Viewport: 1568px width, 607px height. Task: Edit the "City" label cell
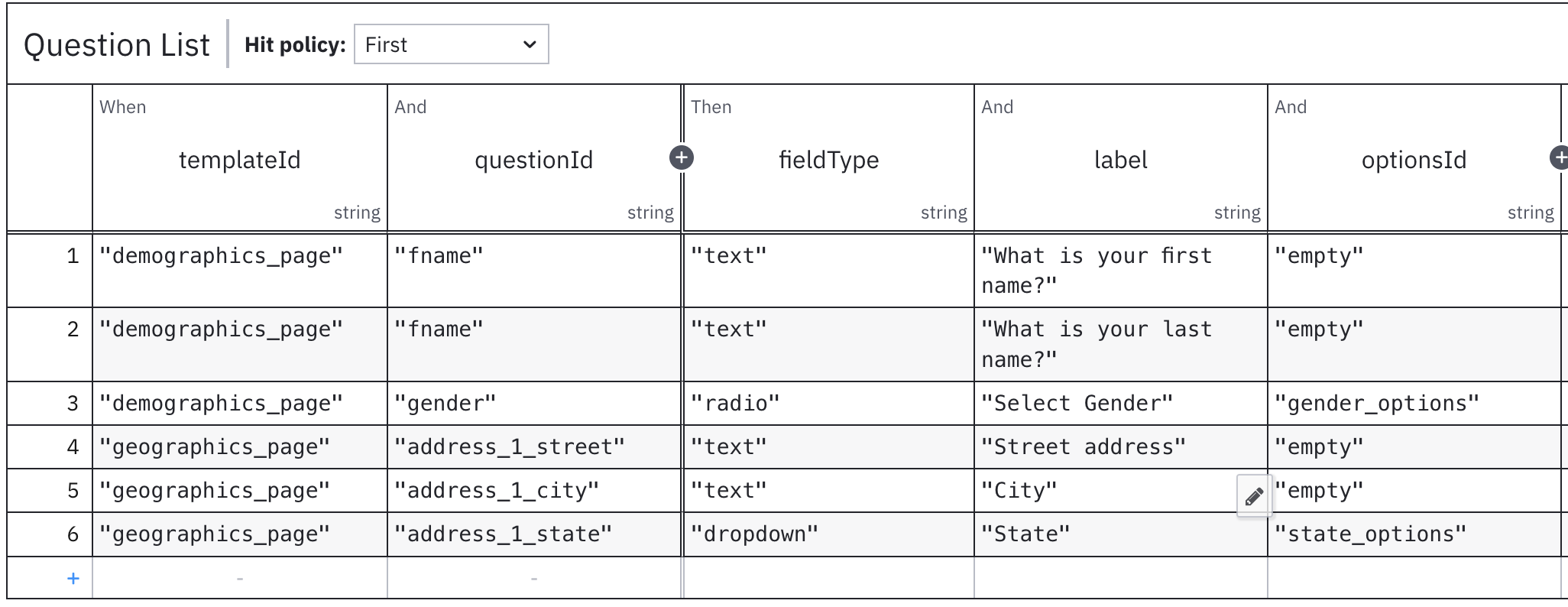1121,490
